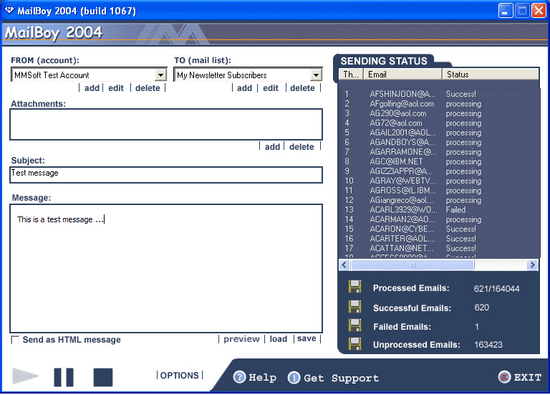The width and height of the screenshot is (550, 395).
Task: Click the floppy icon beside Processed Emails
Action: tap(355, 287)
